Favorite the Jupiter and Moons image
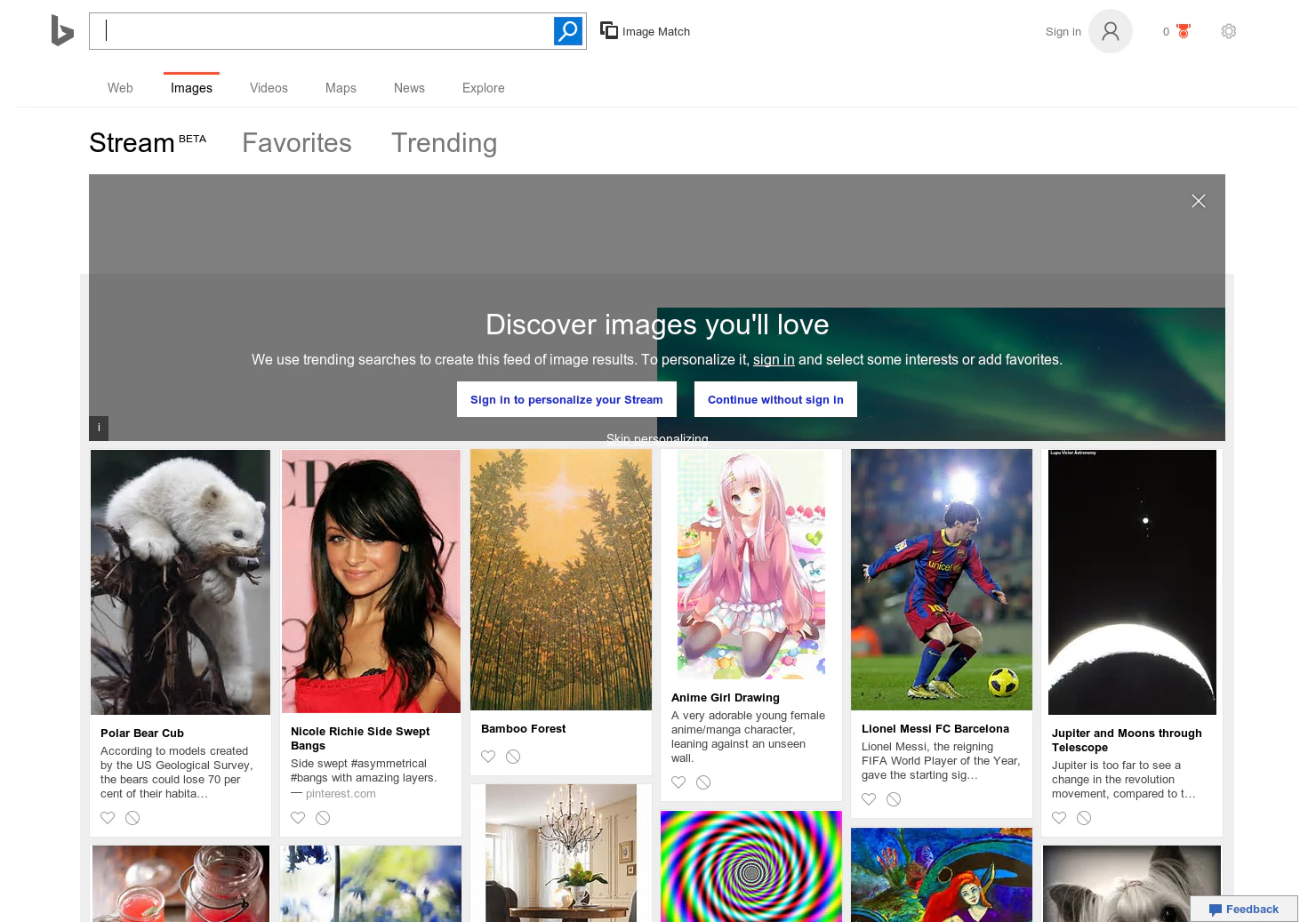Viewport: 1316px width, 922px height. coord(1059,818)
